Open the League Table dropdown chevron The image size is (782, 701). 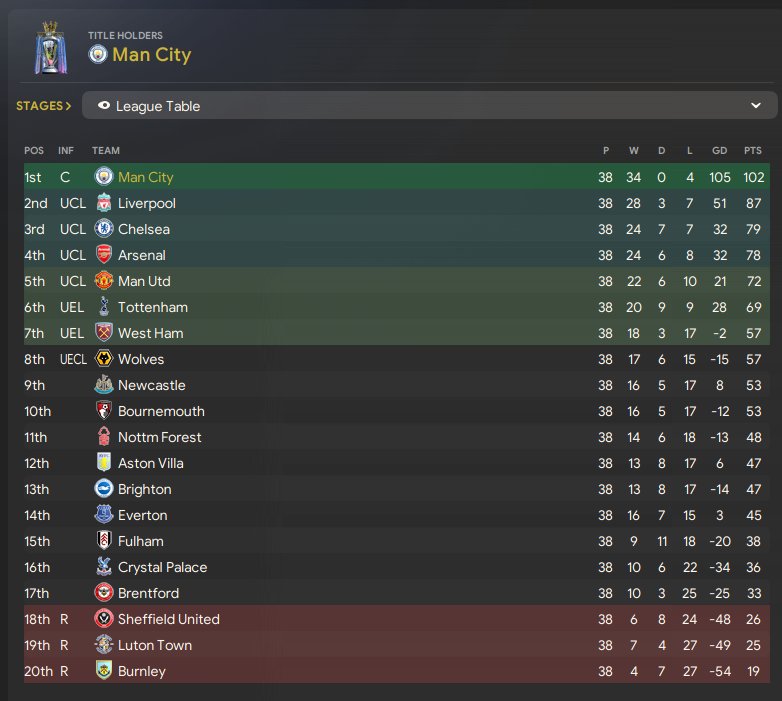pyautogui.click(x=755, y=106)
